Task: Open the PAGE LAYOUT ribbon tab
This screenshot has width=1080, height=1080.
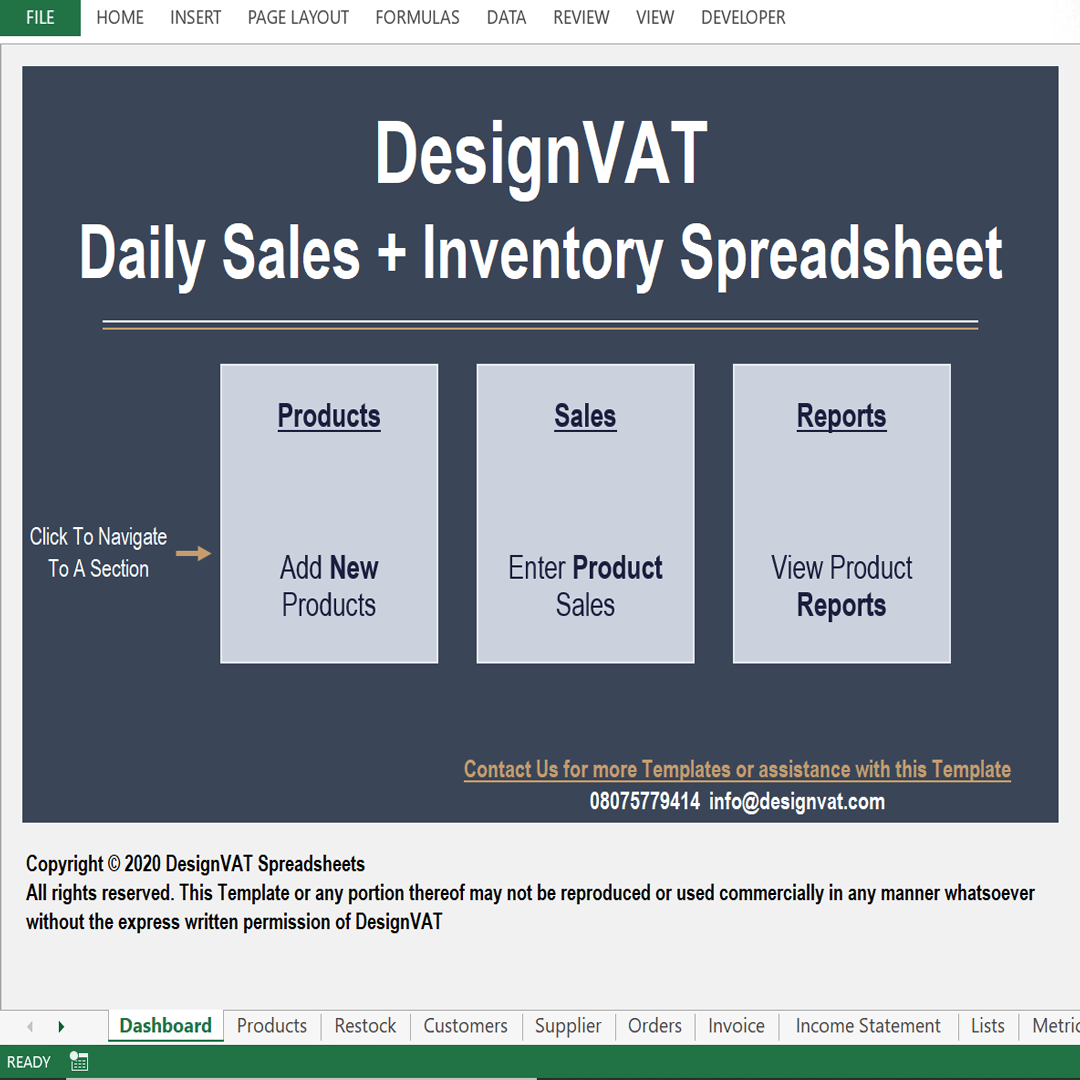Action: [298, 18]
